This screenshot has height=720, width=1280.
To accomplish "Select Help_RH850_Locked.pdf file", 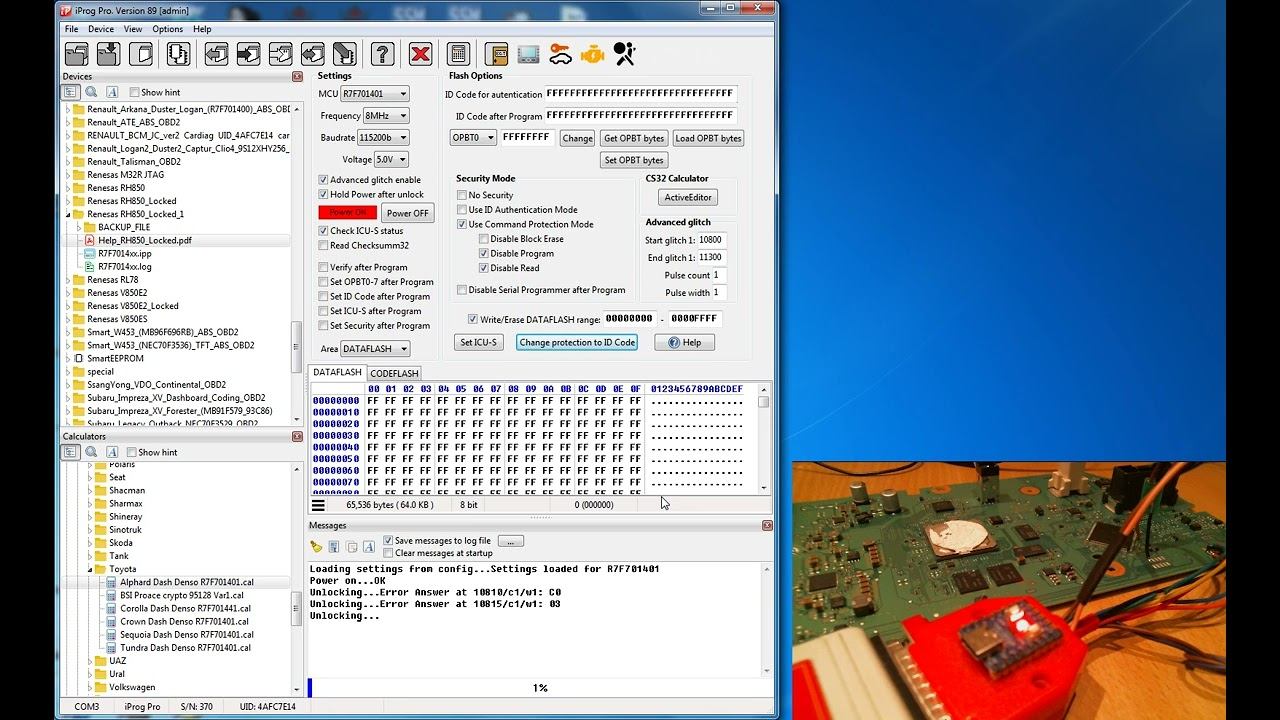I will click(x=144, y=240).
